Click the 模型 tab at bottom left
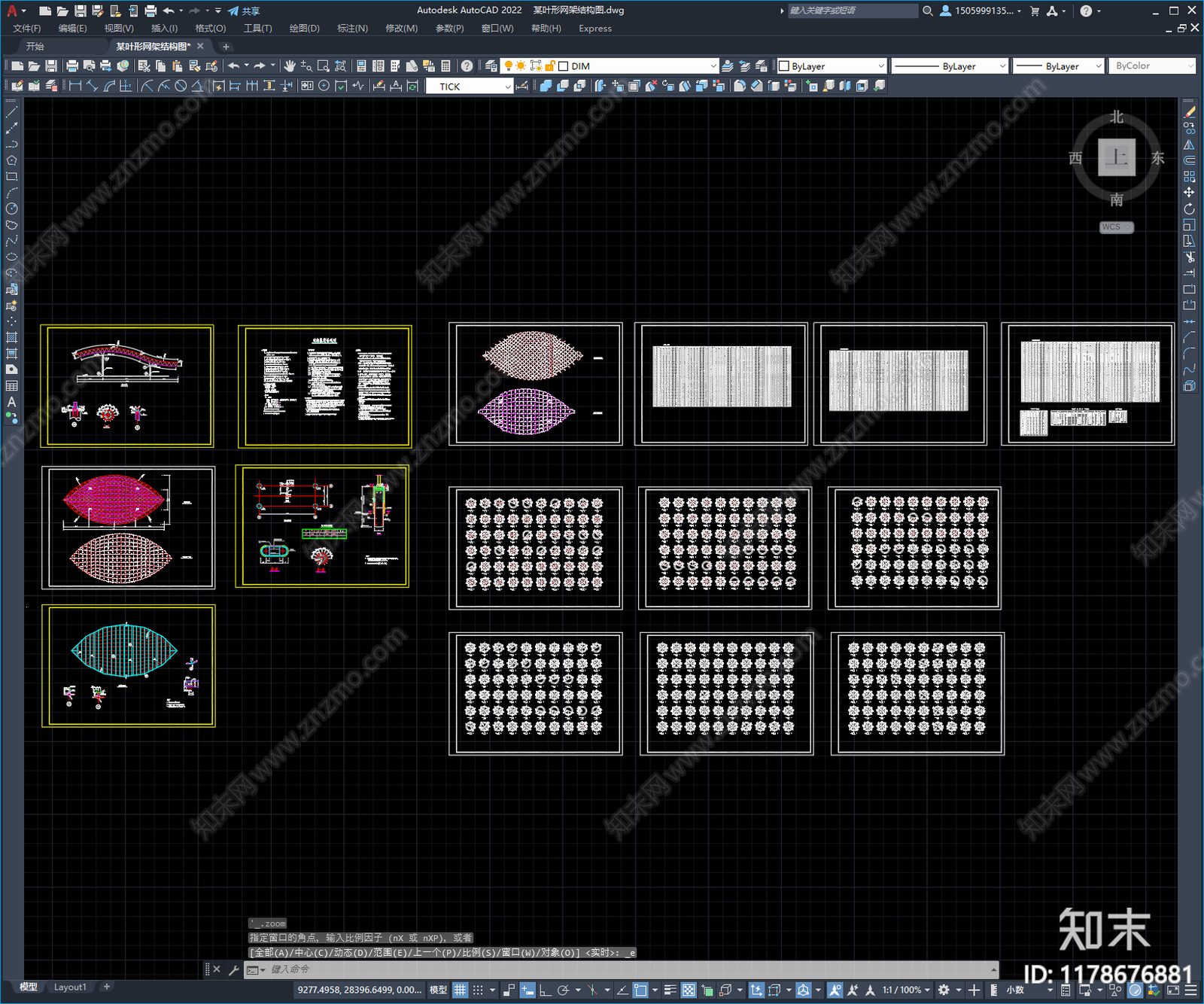This screenshot has width=1204, height=1004. 29,987
